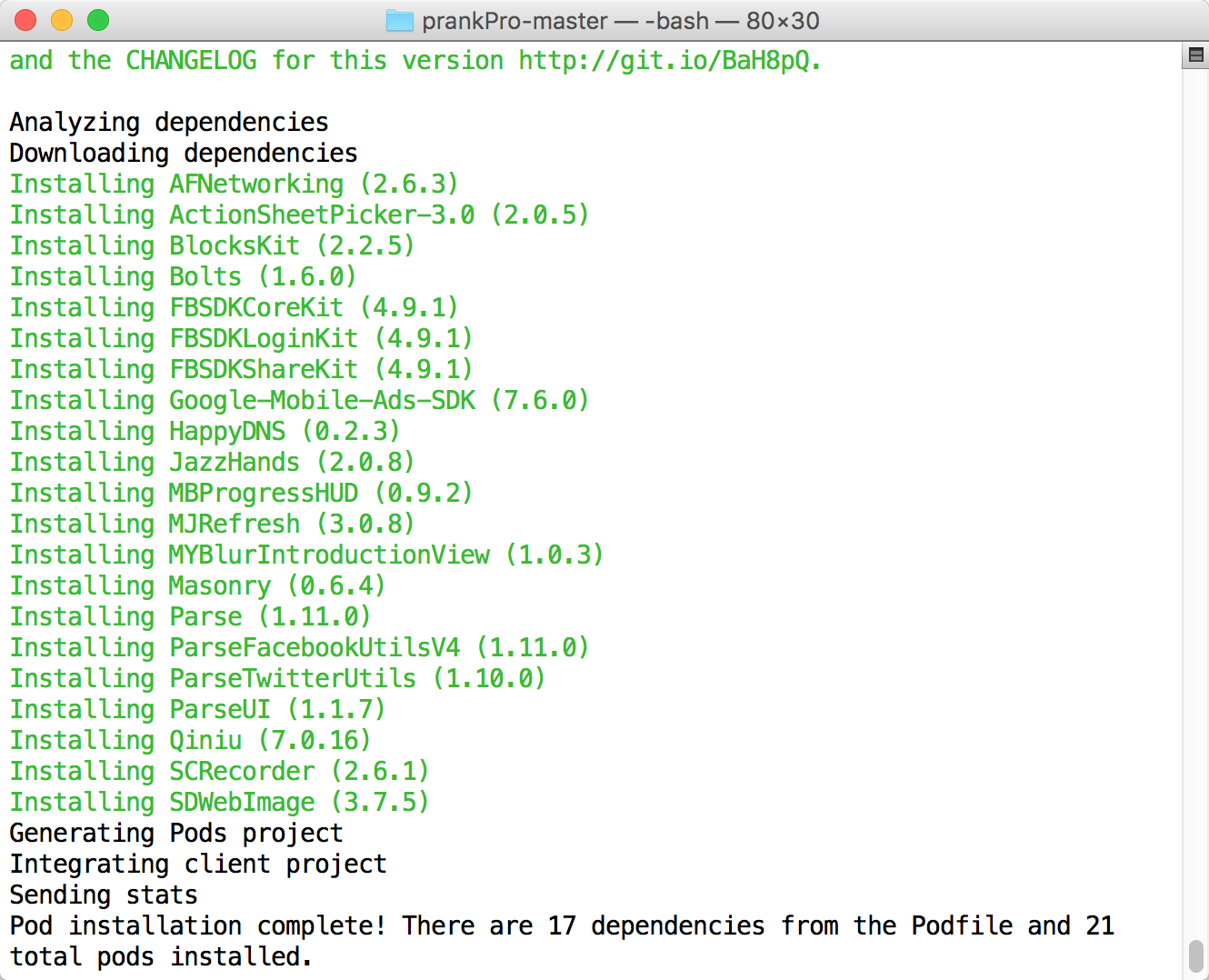The height and width of the screenshot is (980, 1209).
Task: Click 'Installing BlocksKit (2.2.5)' line
Action: 213,246
